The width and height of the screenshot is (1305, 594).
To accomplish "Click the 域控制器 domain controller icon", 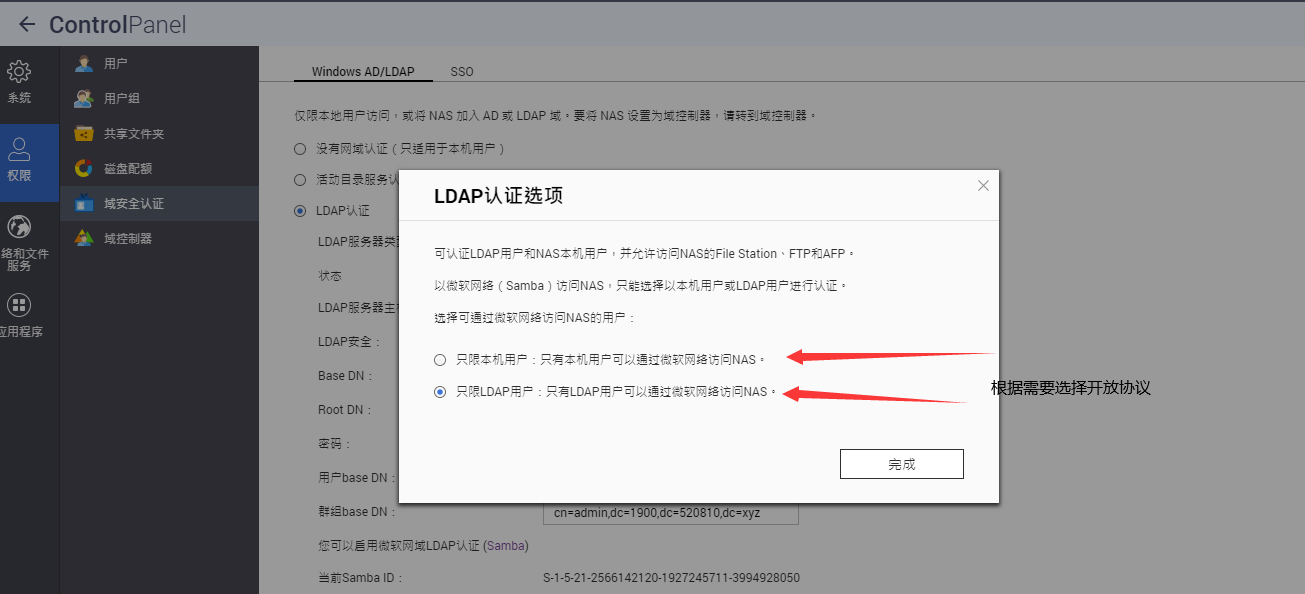I will coord(84,239).
